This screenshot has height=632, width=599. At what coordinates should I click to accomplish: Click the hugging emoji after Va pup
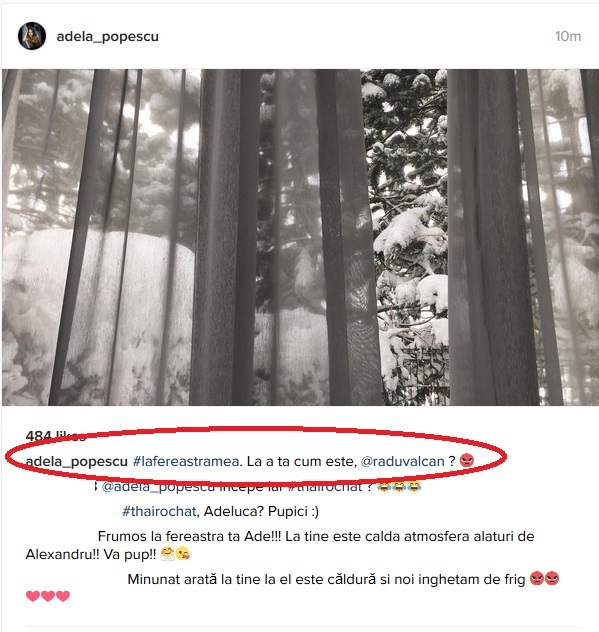pos(167,553)
